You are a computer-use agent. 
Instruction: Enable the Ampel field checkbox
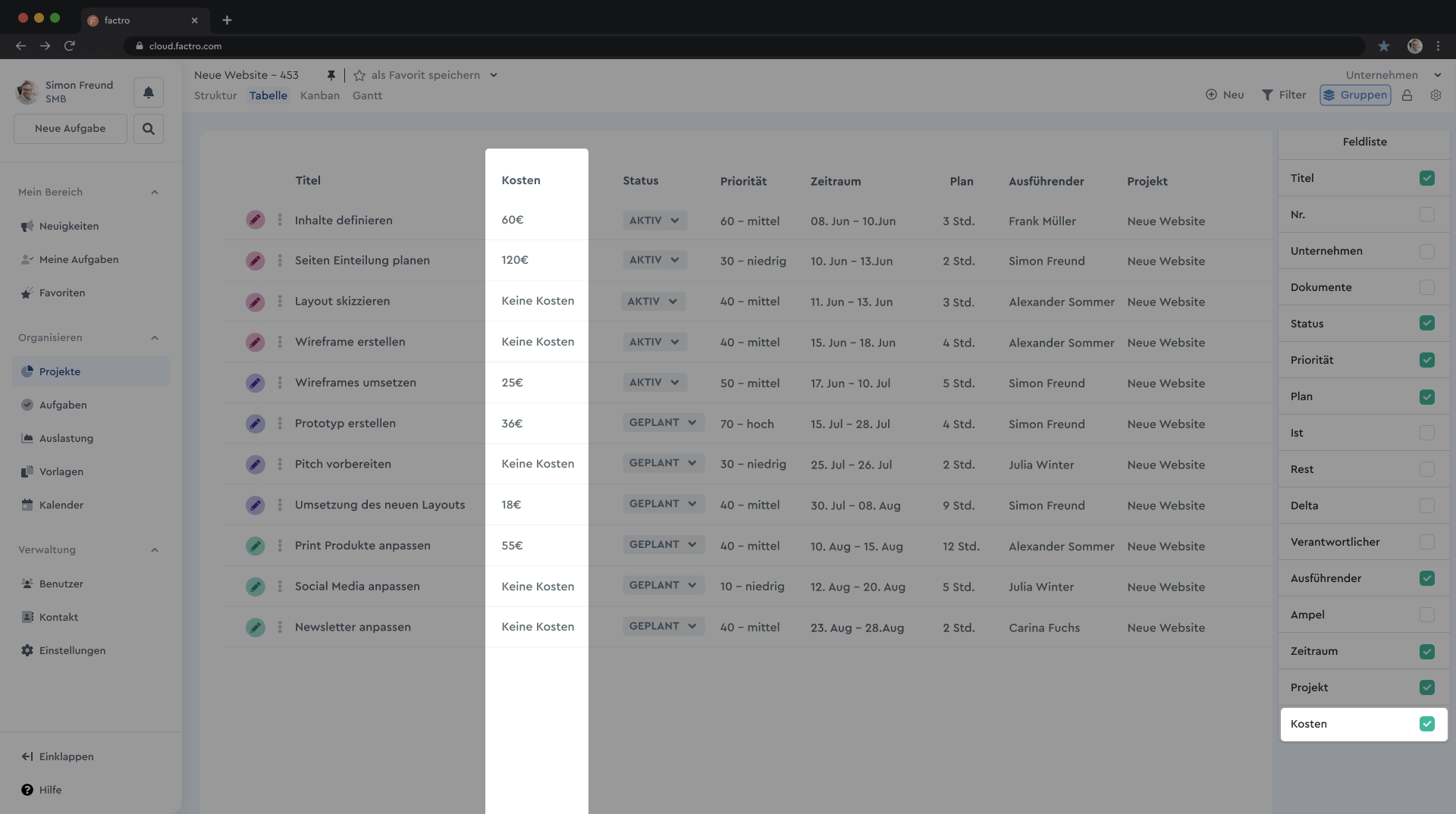[x=1427, y=615]
